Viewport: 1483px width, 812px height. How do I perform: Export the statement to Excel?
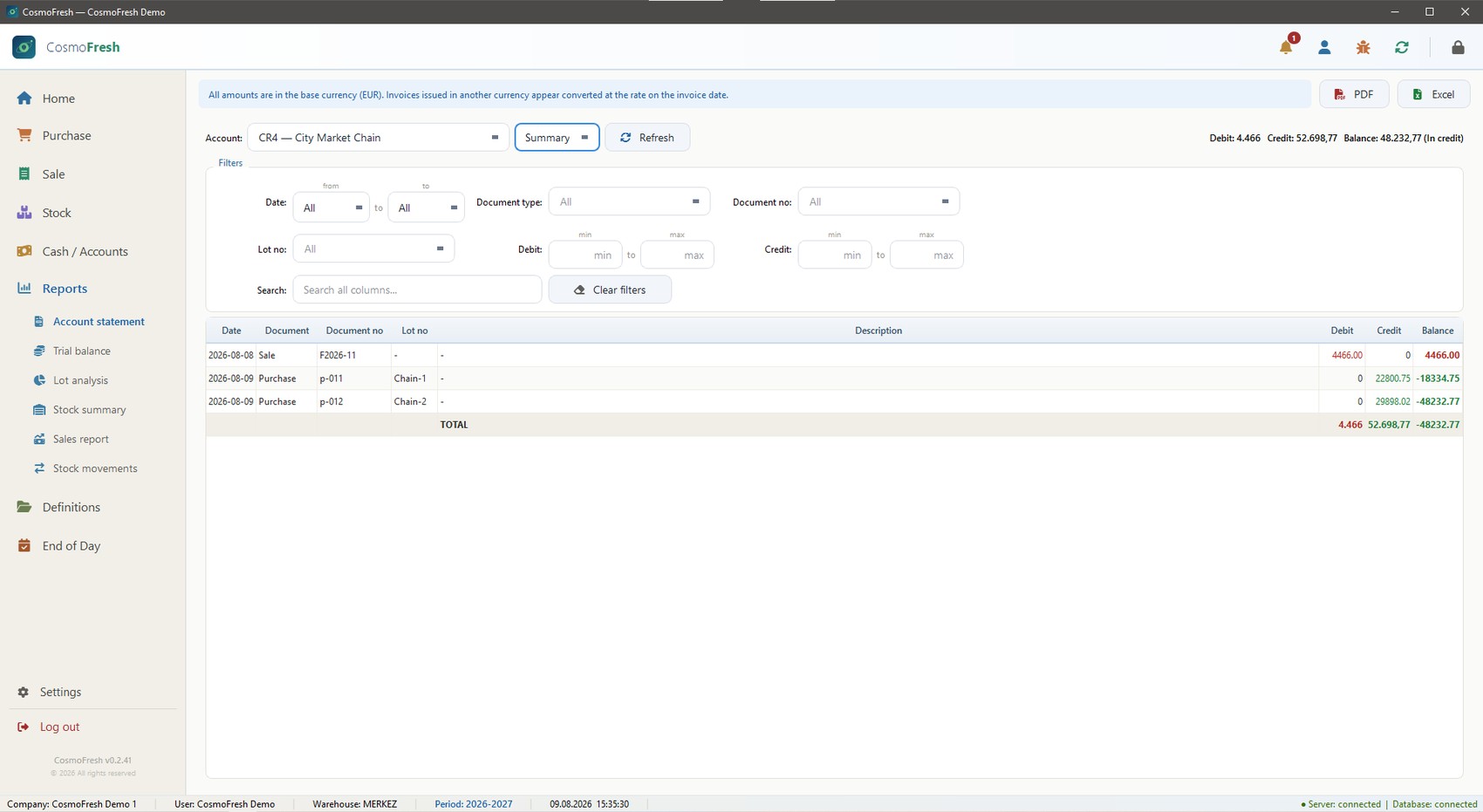1433,94
